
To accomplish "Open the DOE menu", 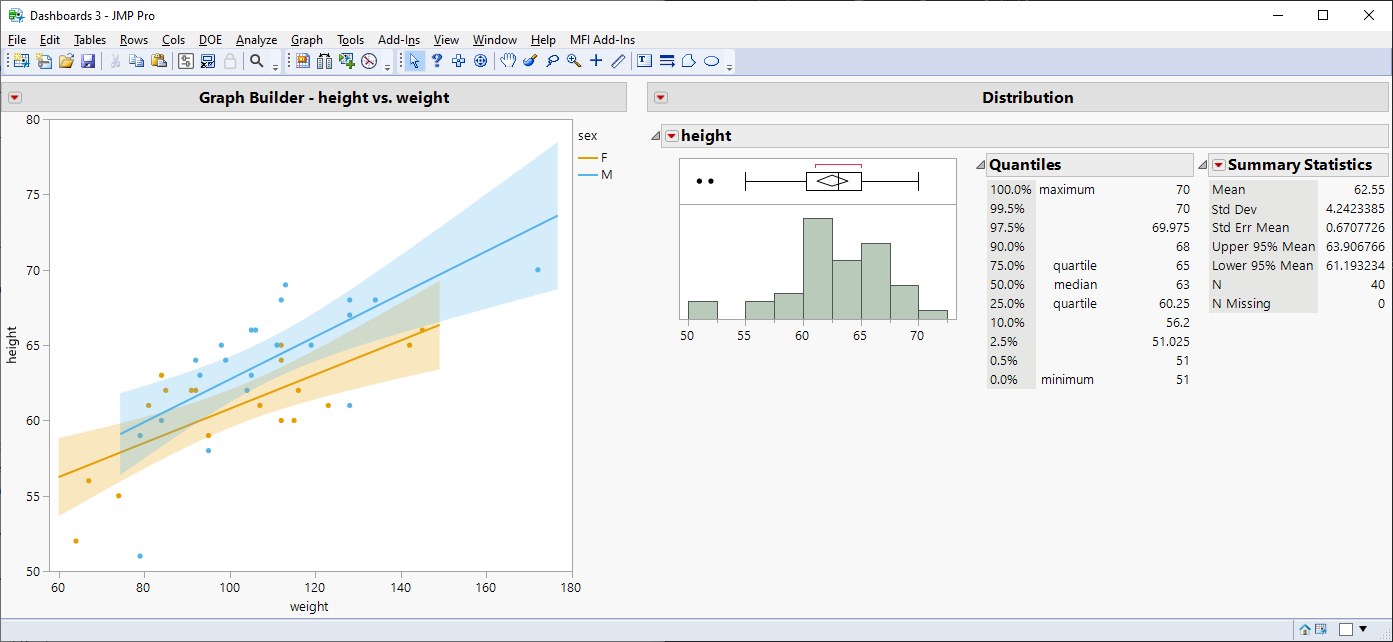I will click(210, 39).
